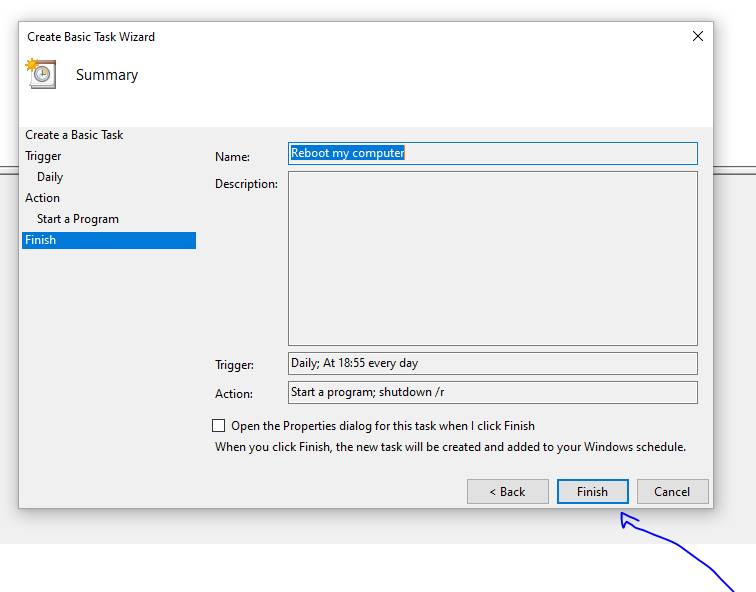Click the task wizard clock icon
Viewport: 756px width, 592px height.
click(x=41, y=74)
